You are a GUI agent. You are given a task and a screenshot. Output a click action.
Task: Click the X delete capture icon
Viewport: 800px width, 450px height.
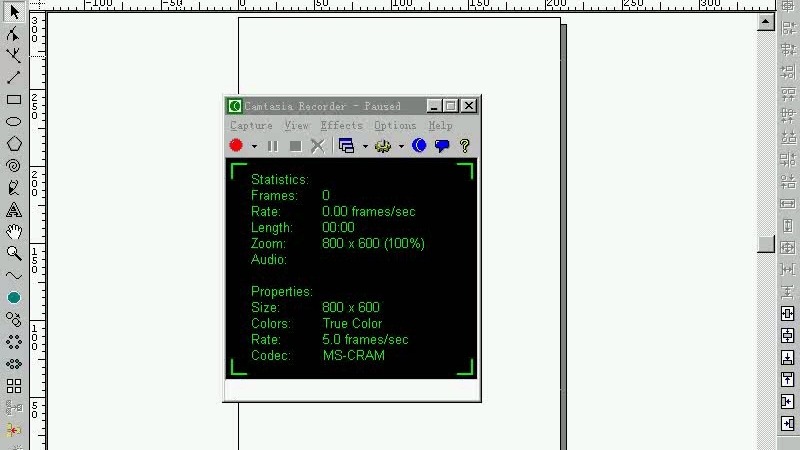click(x=317, y=146)
